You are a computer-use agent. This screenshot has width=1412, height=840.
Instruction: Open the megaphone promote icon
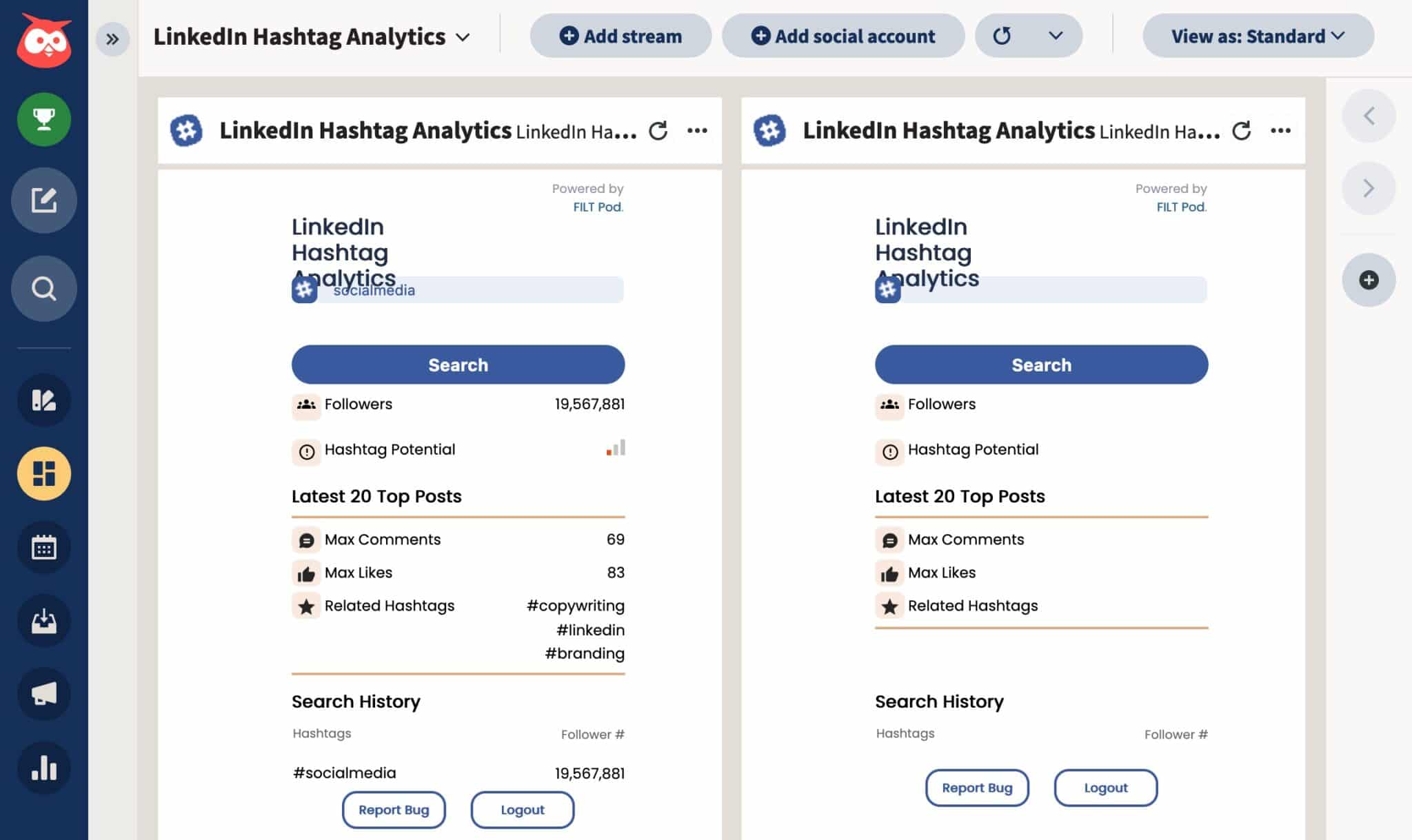(x=44, y=695)
